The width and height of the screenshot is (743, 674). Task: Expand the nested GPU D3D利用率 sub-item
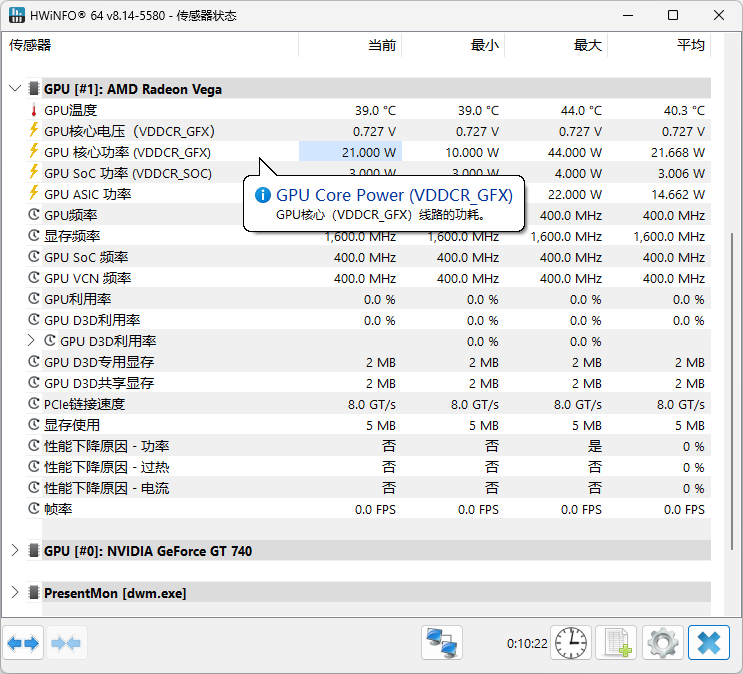[x=31, y=341]
